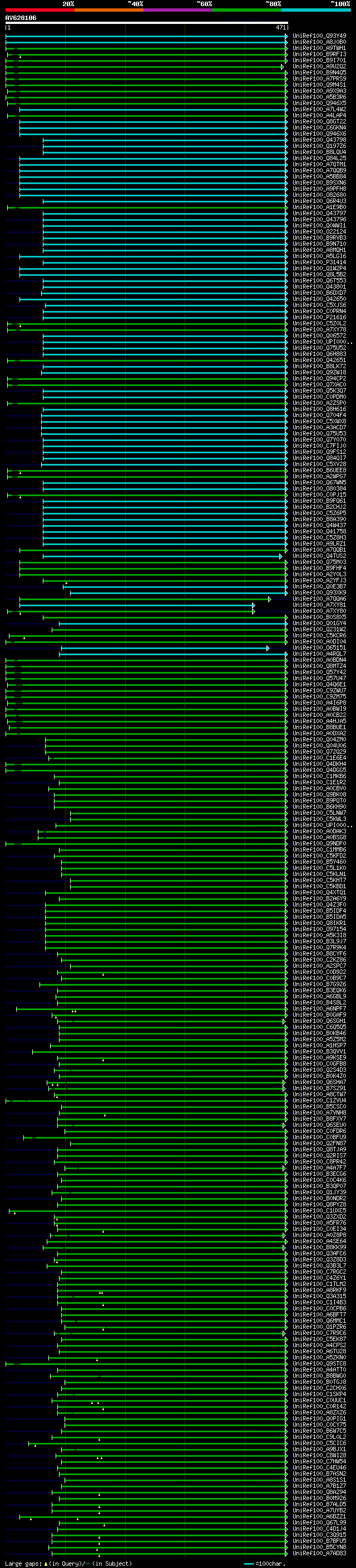Click the UniRef100_B9N4Q5 entry

tap(319, 72)
